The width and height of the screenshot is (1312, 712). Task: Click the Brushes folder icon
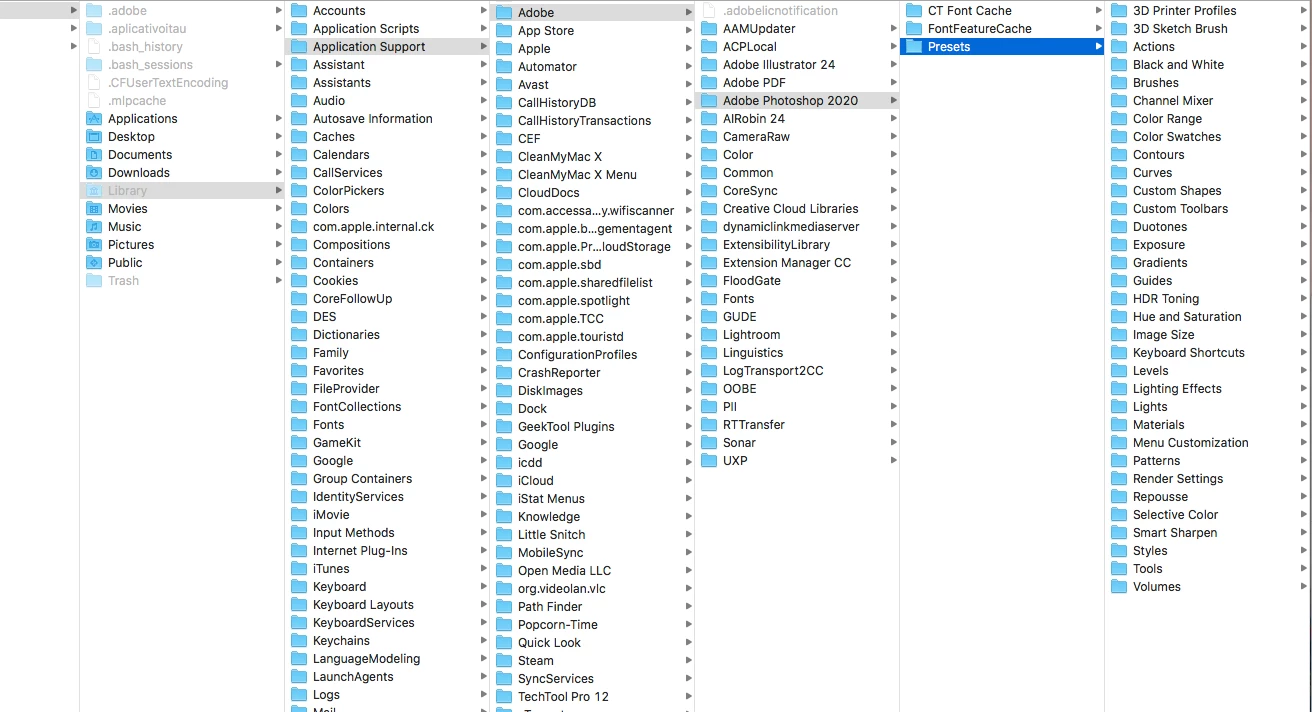click(1119, 83)
